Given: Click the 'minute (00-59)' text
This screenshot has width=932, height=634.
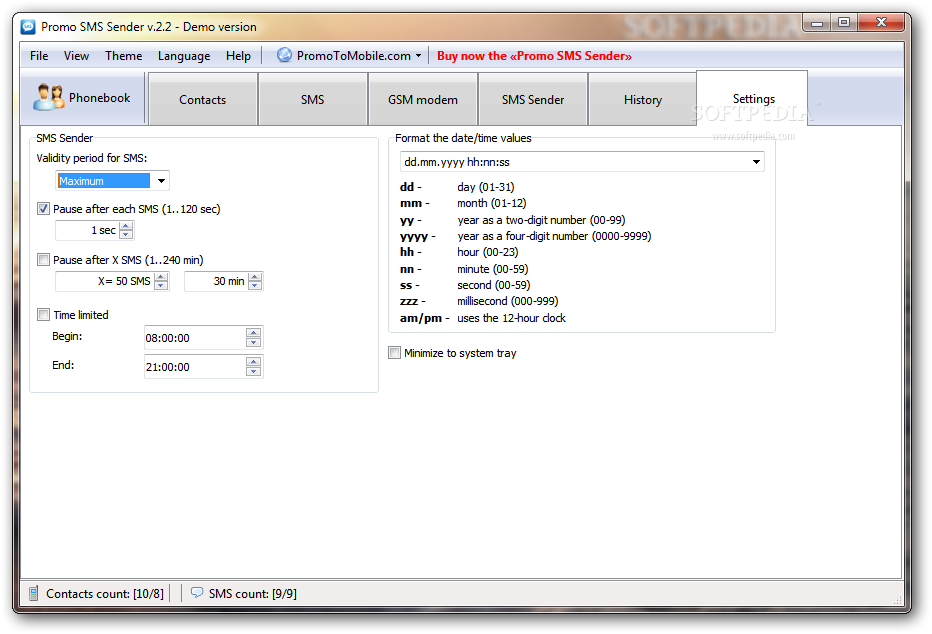Looking at the screenshot, I should tap(493, 269).
